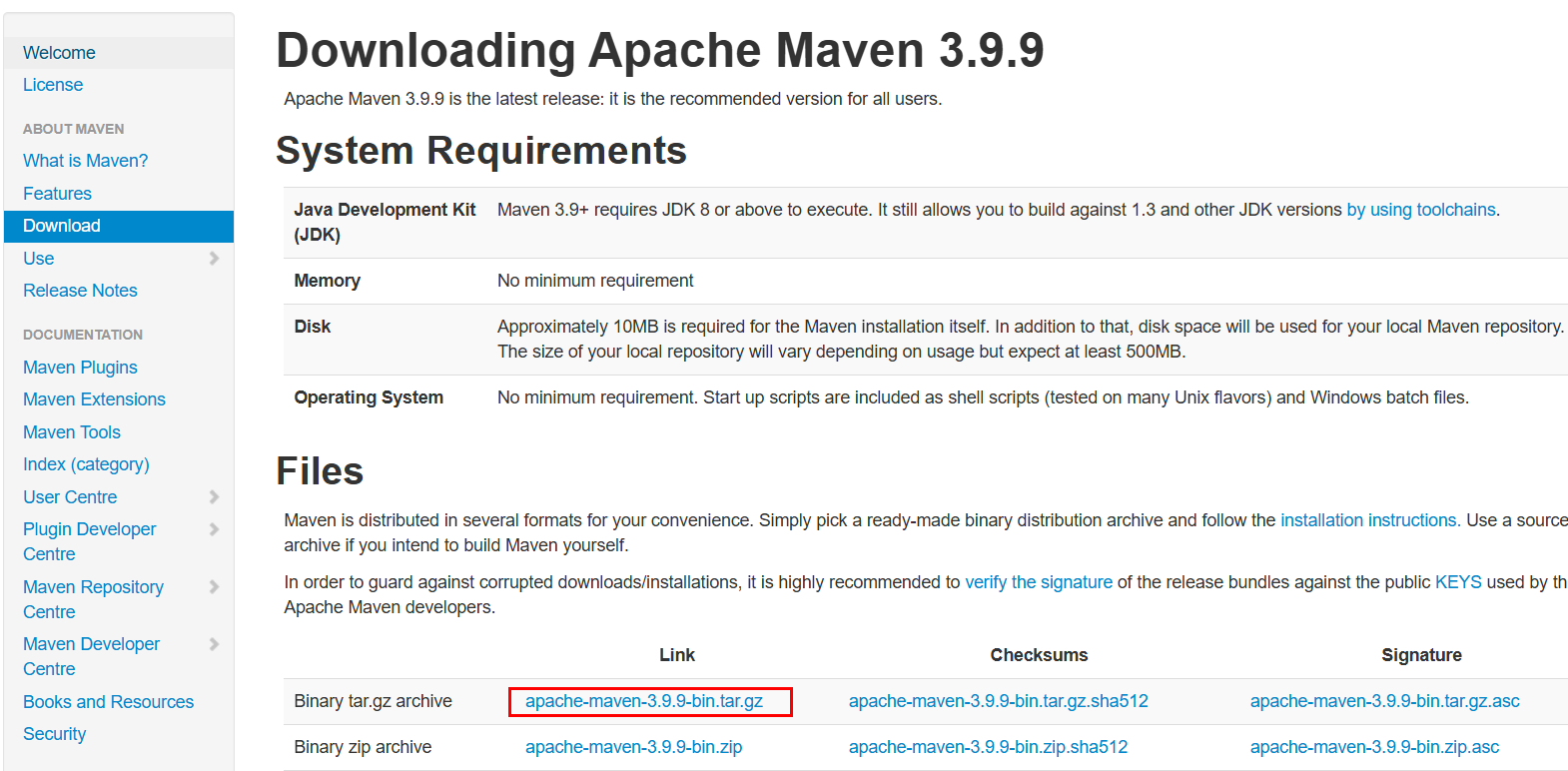The image size is (1568, 771).
Task: Open the Security sidebar link
Action: point(54,734)
